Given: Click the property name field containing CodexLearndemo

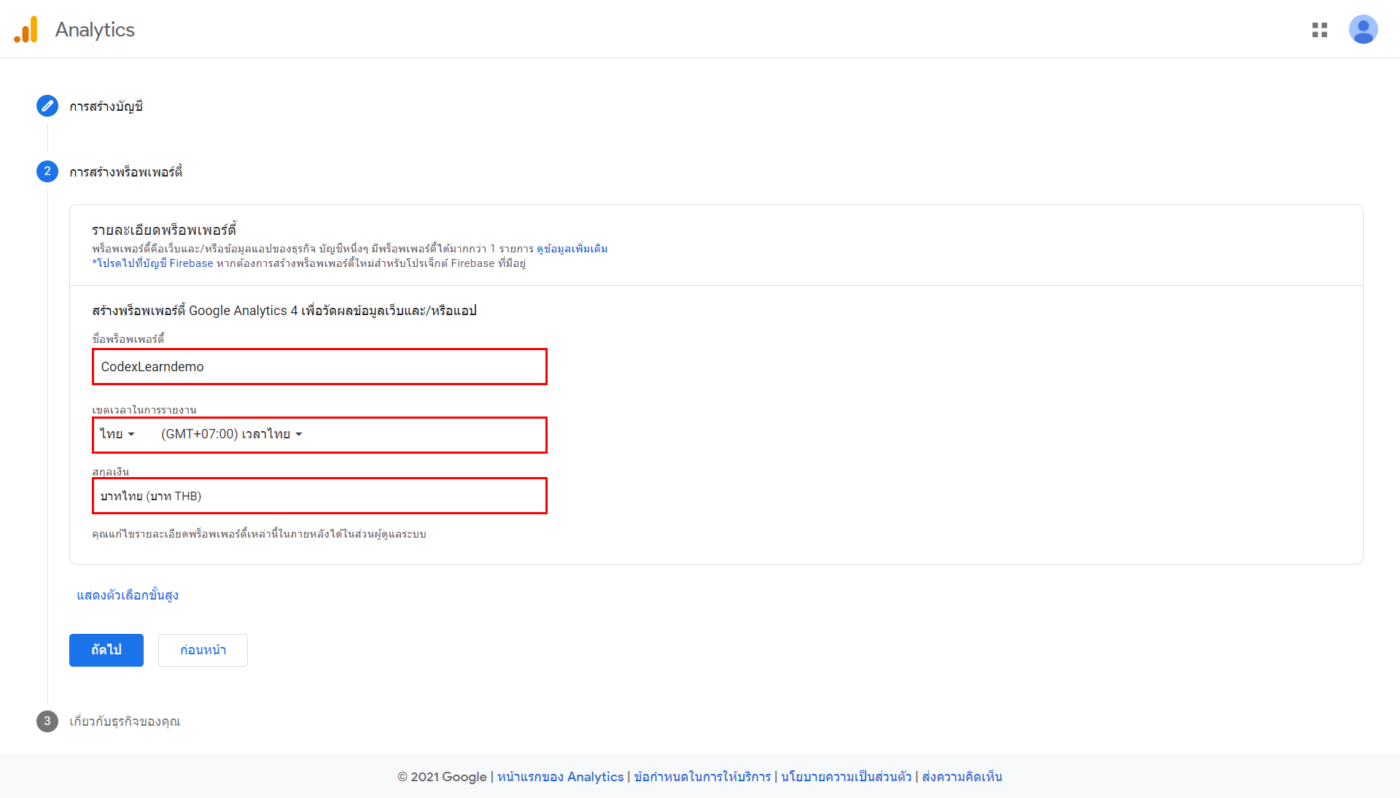Looking at the screenshot, I should (318, 367).
